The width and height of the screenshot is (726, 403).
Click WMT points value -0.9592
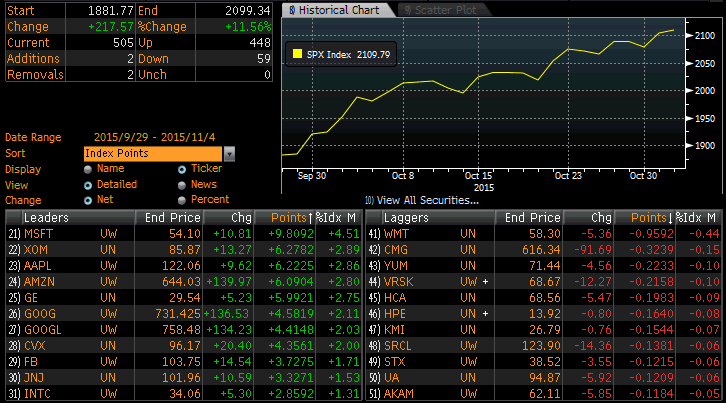tap(651, 233)
